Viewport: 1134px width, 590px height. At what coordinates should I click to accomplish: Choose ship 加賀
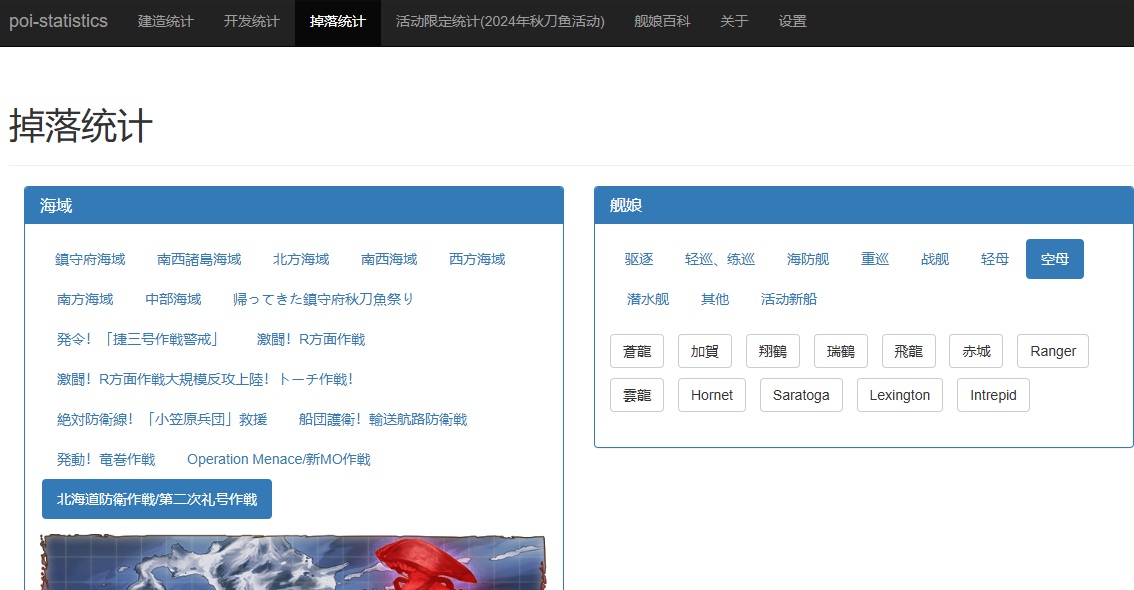point(704,351)
